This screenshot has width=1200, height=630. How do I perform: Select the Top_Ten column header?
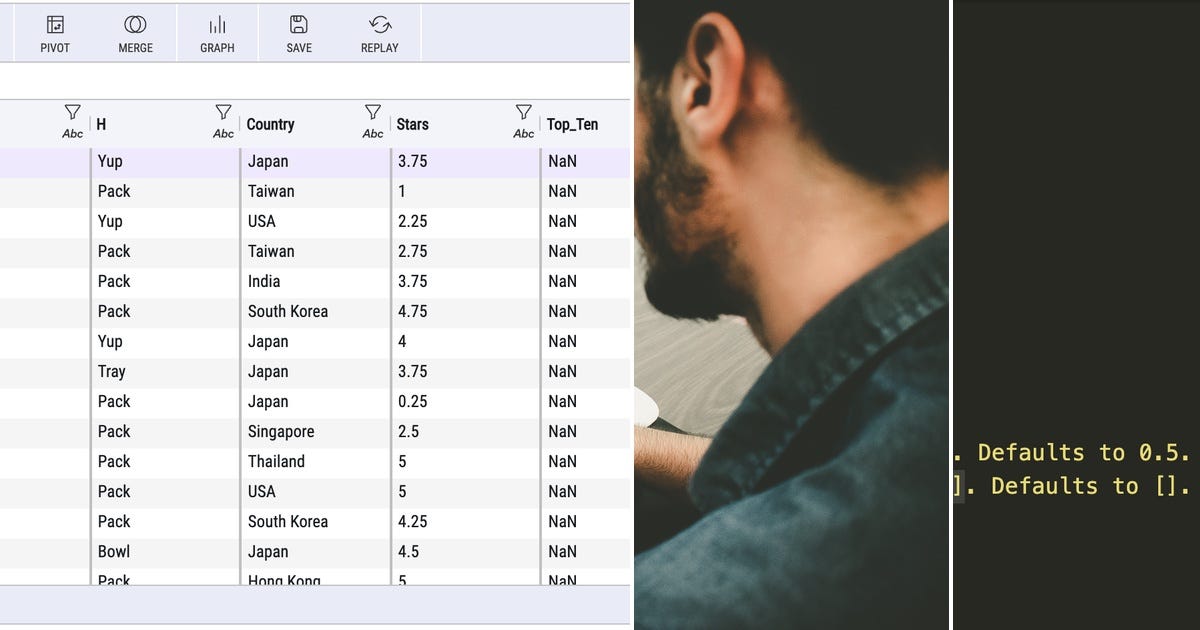572,125
